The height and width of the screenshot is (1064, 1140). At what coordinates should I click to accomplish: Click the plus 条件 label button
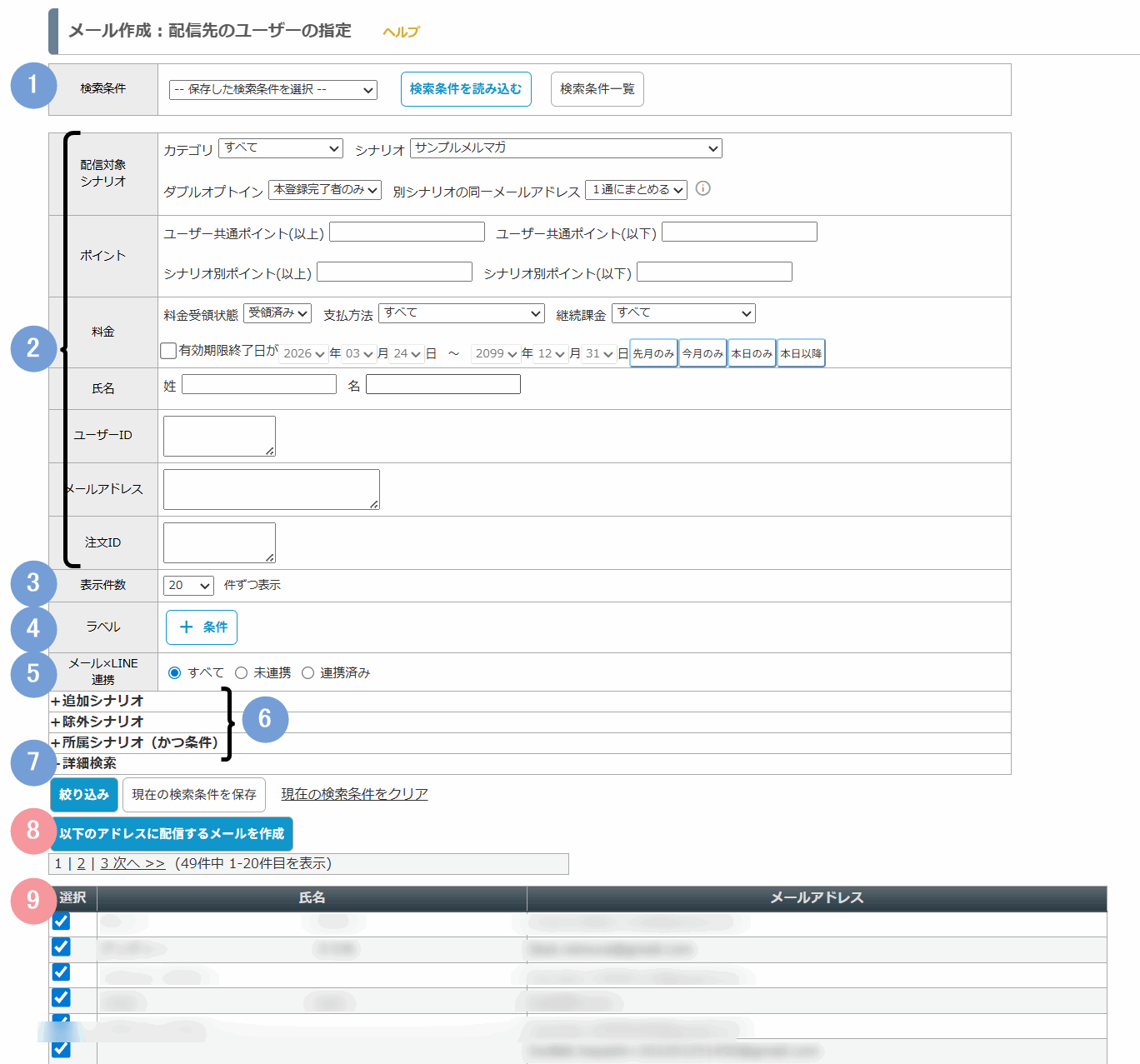click(202, 627)
